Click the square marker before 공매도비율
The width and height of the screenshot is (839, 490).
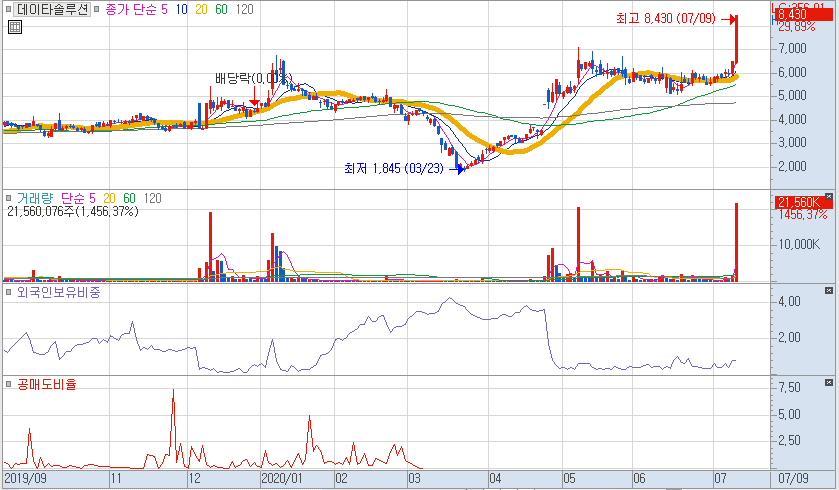click(x=9, y=384)
